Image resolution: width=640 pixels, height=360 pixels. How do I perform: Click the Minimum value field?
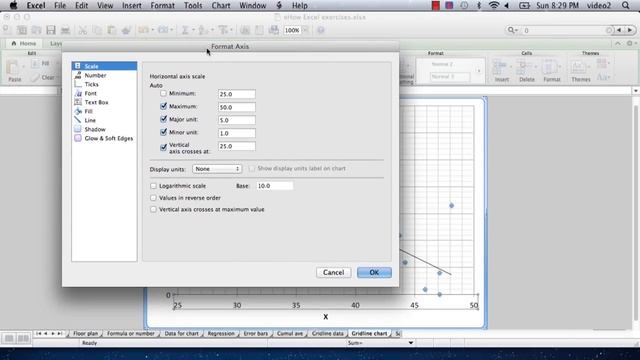[237, 94]
